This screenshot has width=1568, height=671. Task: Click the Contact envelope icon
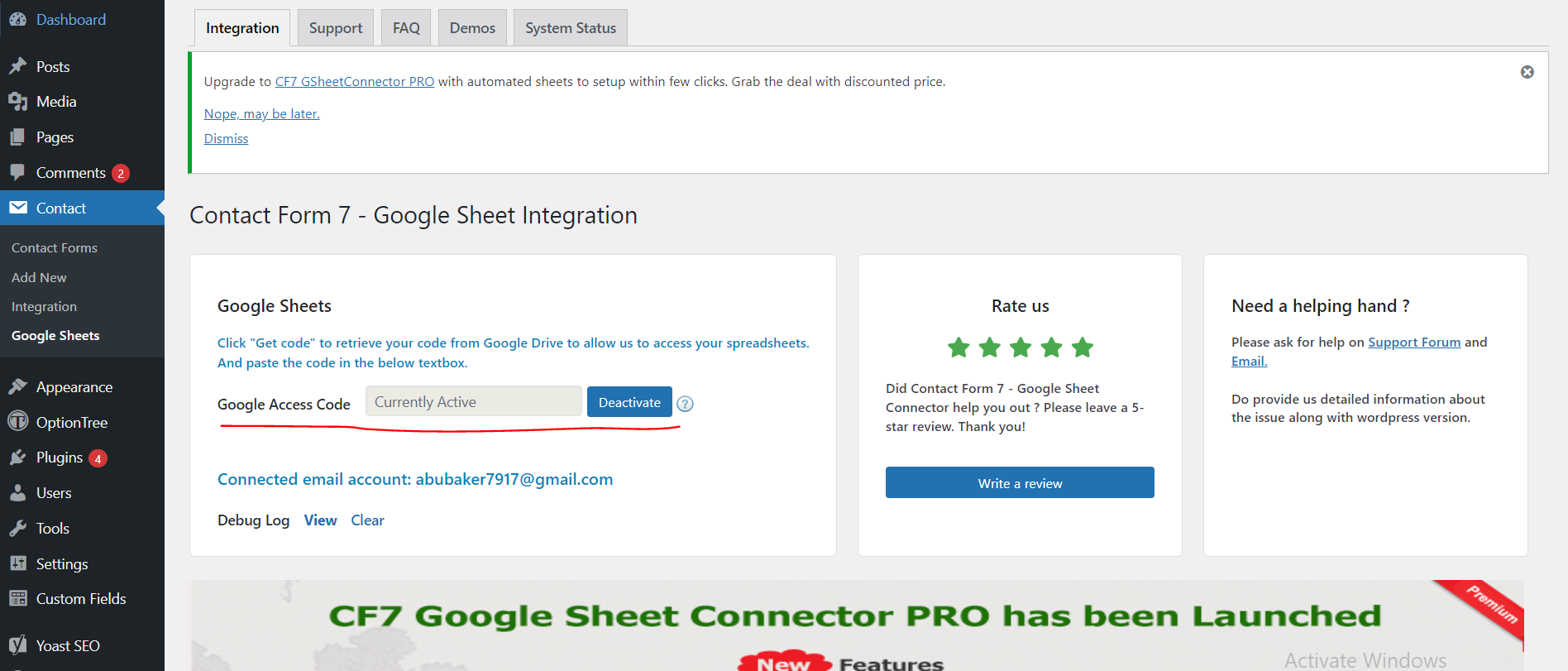[x=17, y=208]
